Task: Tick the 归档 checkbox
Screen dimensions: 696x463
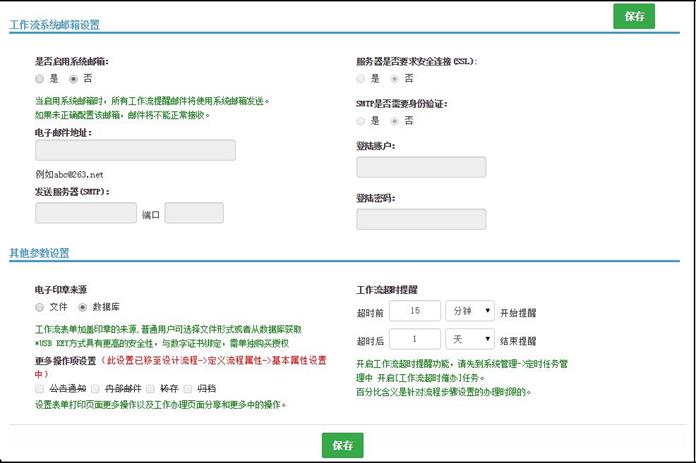Action: click(188, 389)
